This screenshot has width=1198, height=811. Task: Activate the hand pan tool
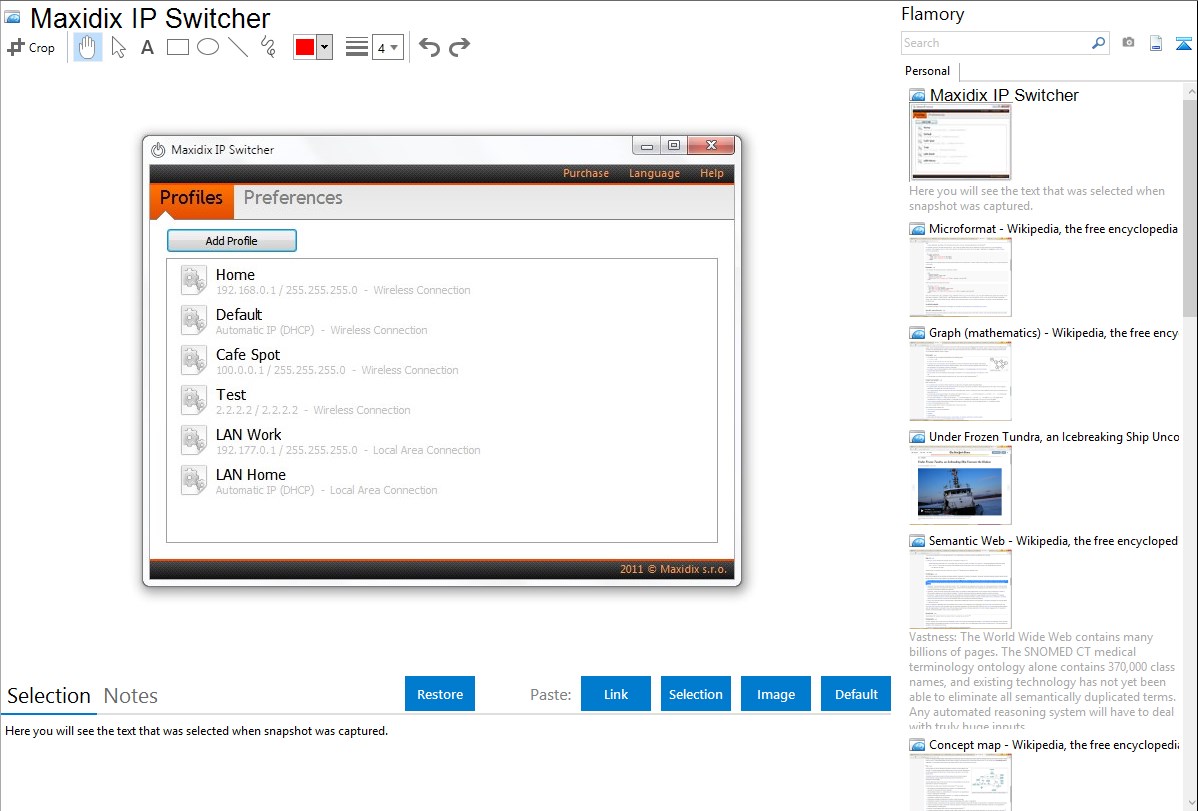[x=88, y=47]
